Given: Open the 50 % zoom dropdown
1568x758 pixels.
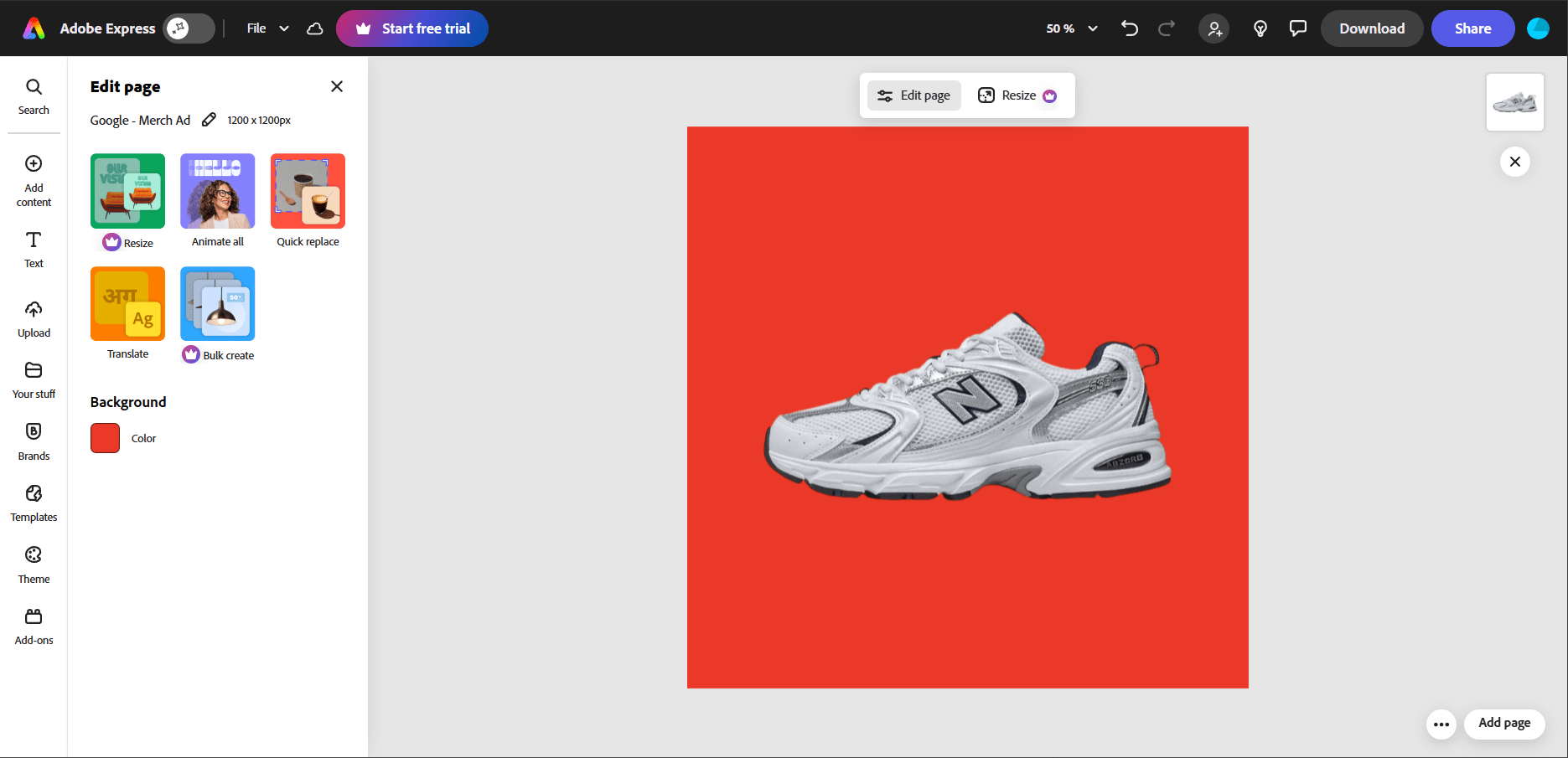Looking at the screenshot, I should point(1072,28).
